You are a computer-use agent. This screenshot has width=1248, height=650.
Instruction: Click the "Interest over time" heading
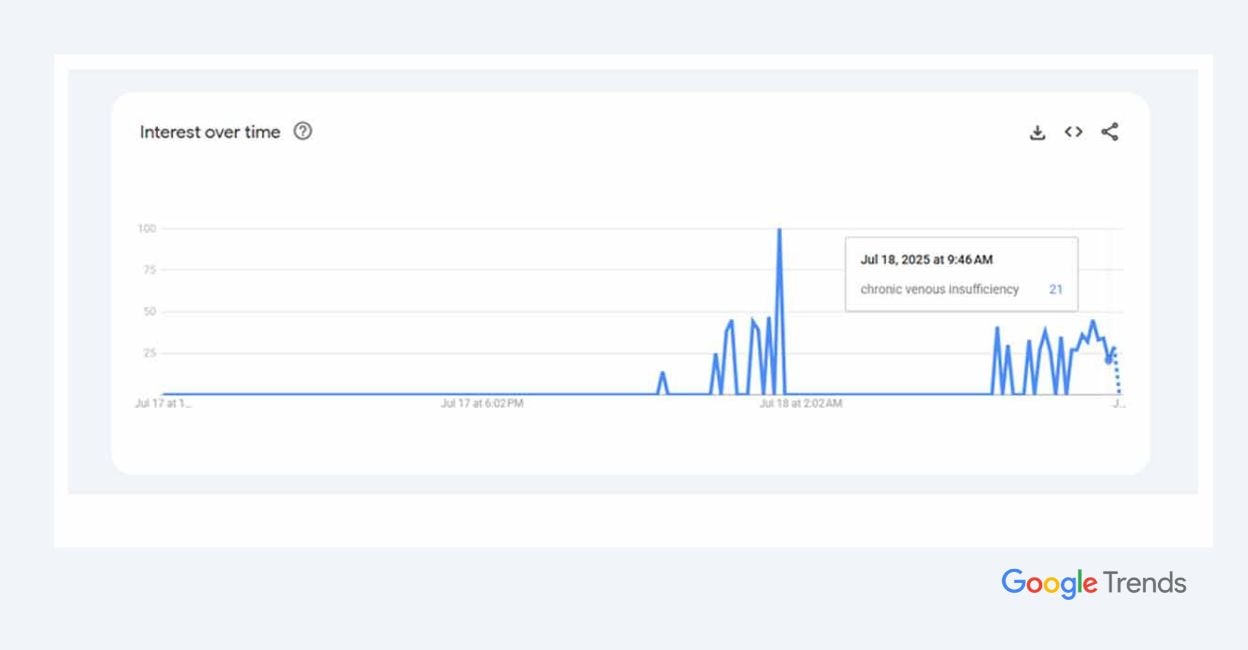(210, 132)
